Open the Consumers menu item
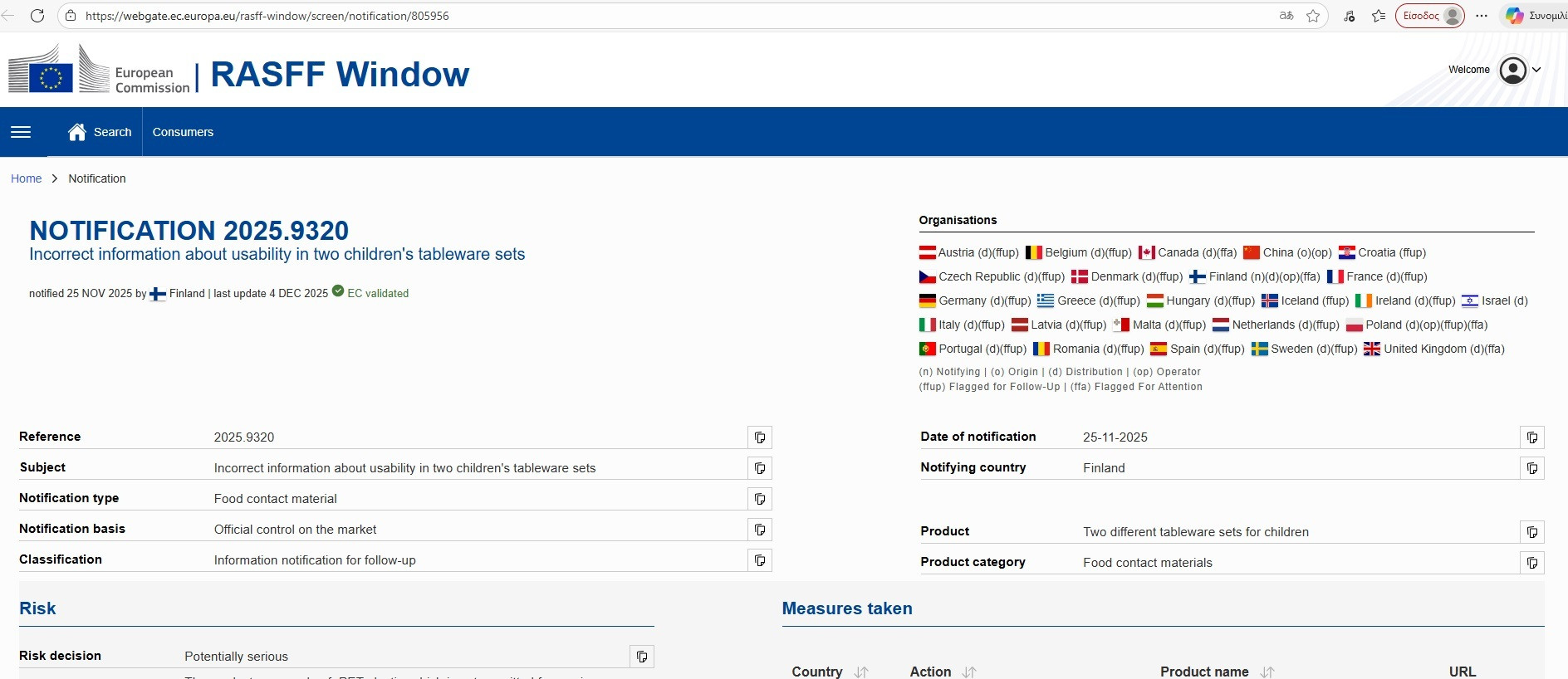The width and height of the screenshot is (1568, 679). (x=183, y=132)
